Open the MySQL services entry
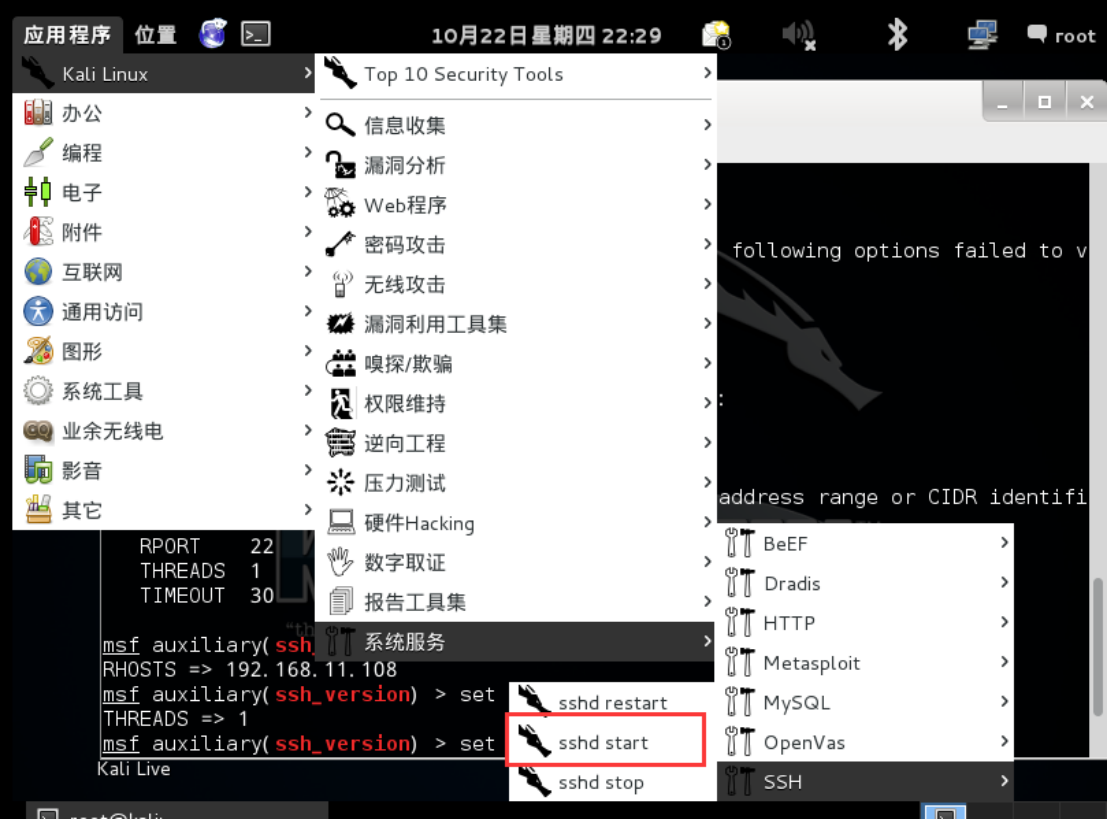1108x819 pixels. tap(866, 702)
